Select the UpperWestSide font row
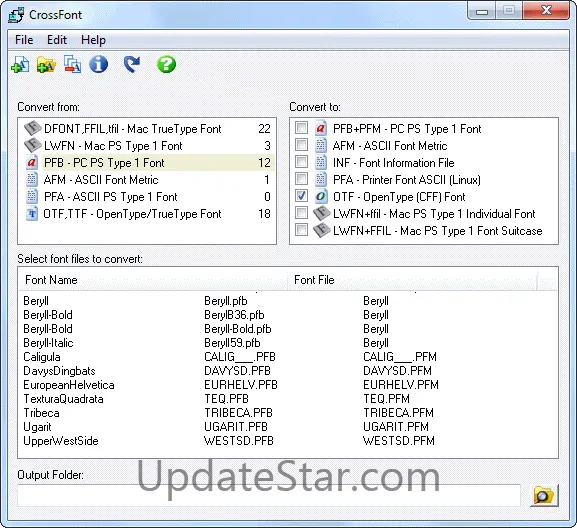 pos(288,440)
